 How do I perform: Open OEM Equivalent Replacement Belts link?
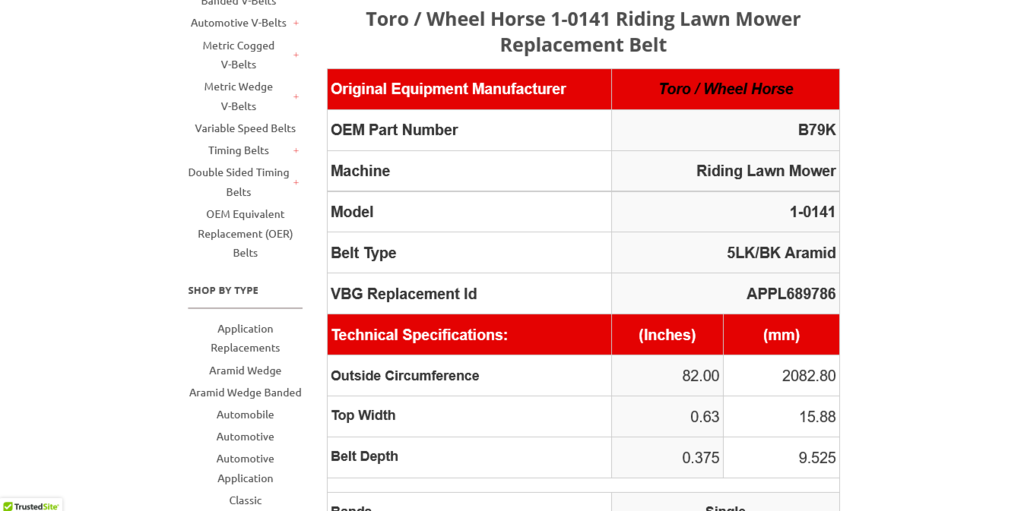pos(245,233)
